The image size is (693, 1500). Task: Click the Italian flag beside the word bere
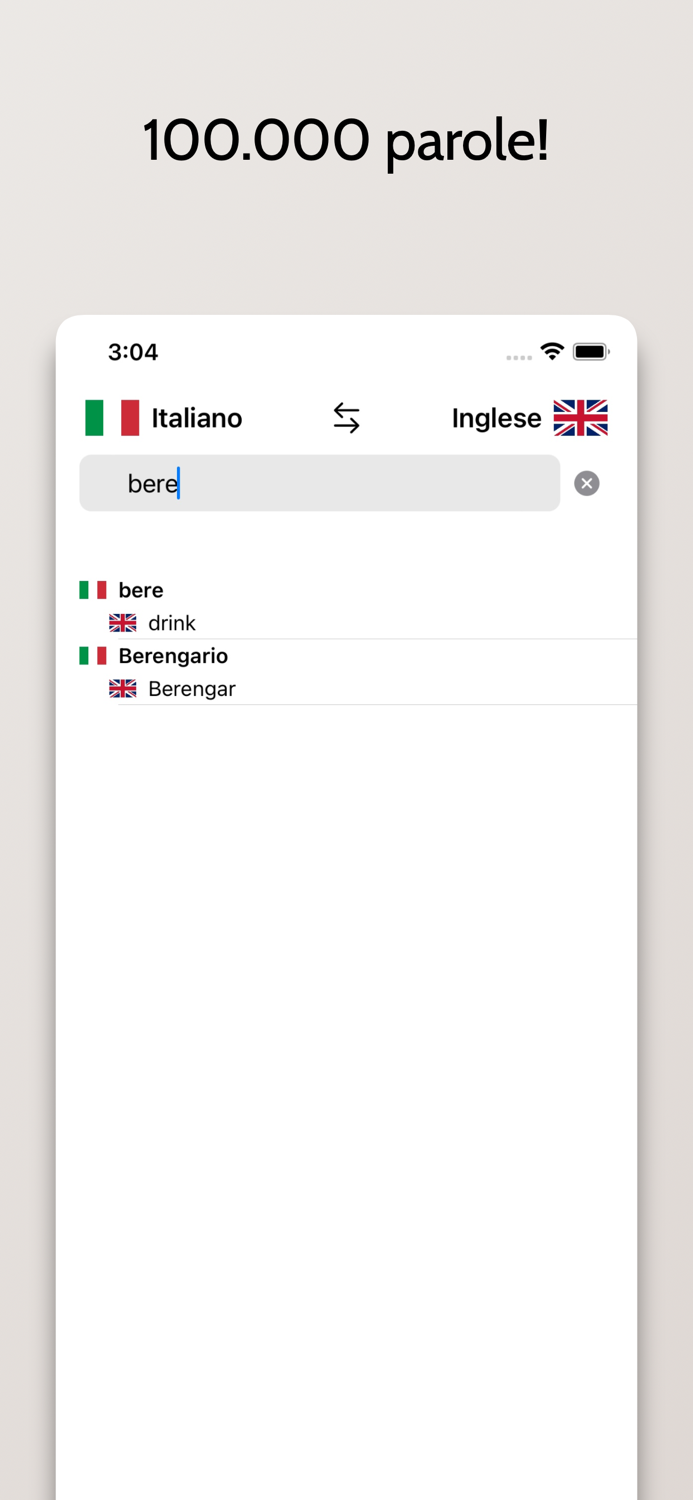tap(92, 590)
